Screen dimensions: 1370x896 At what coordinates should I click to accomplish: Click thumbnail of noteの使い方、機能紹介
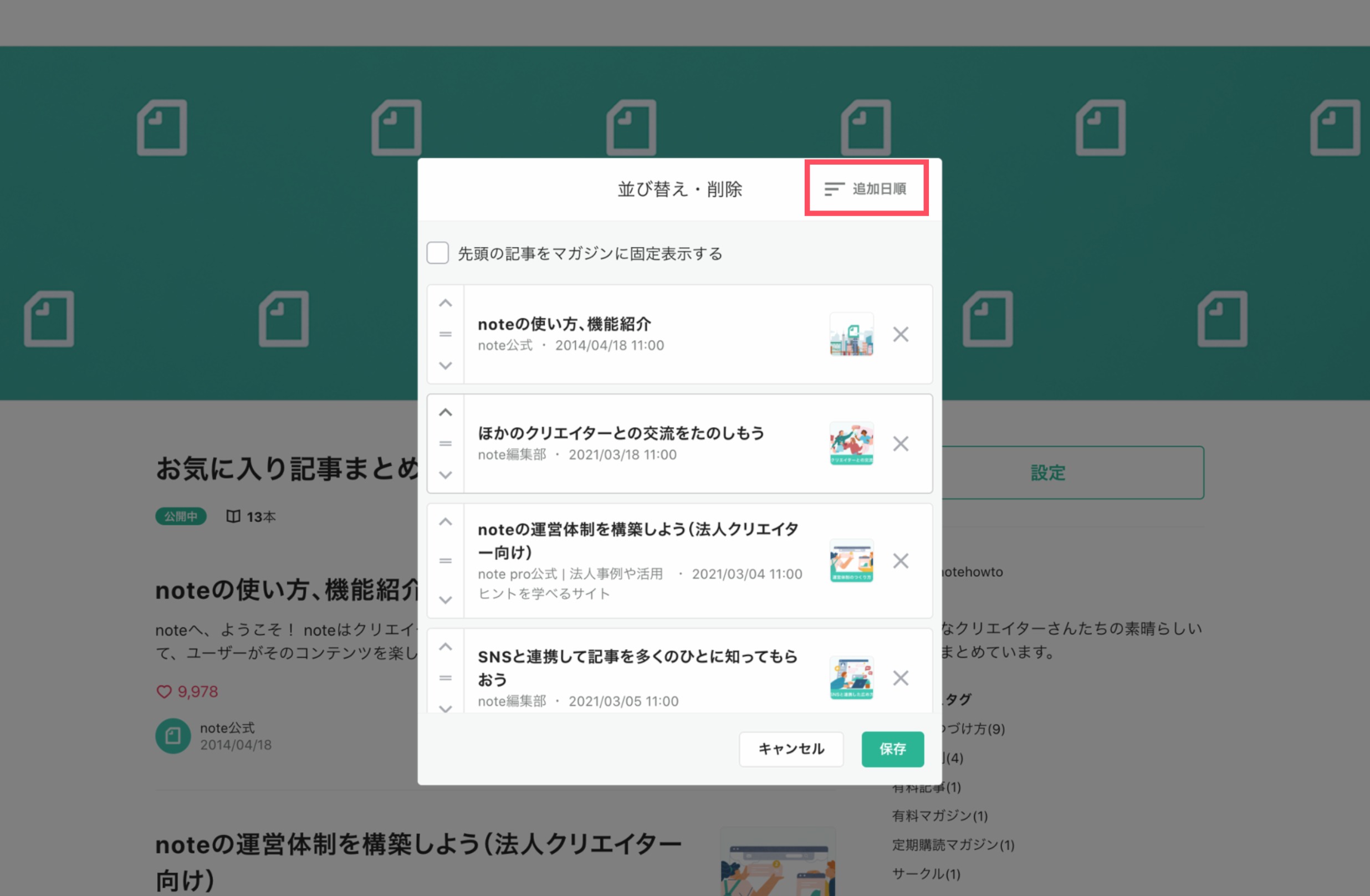click(851, 334)
